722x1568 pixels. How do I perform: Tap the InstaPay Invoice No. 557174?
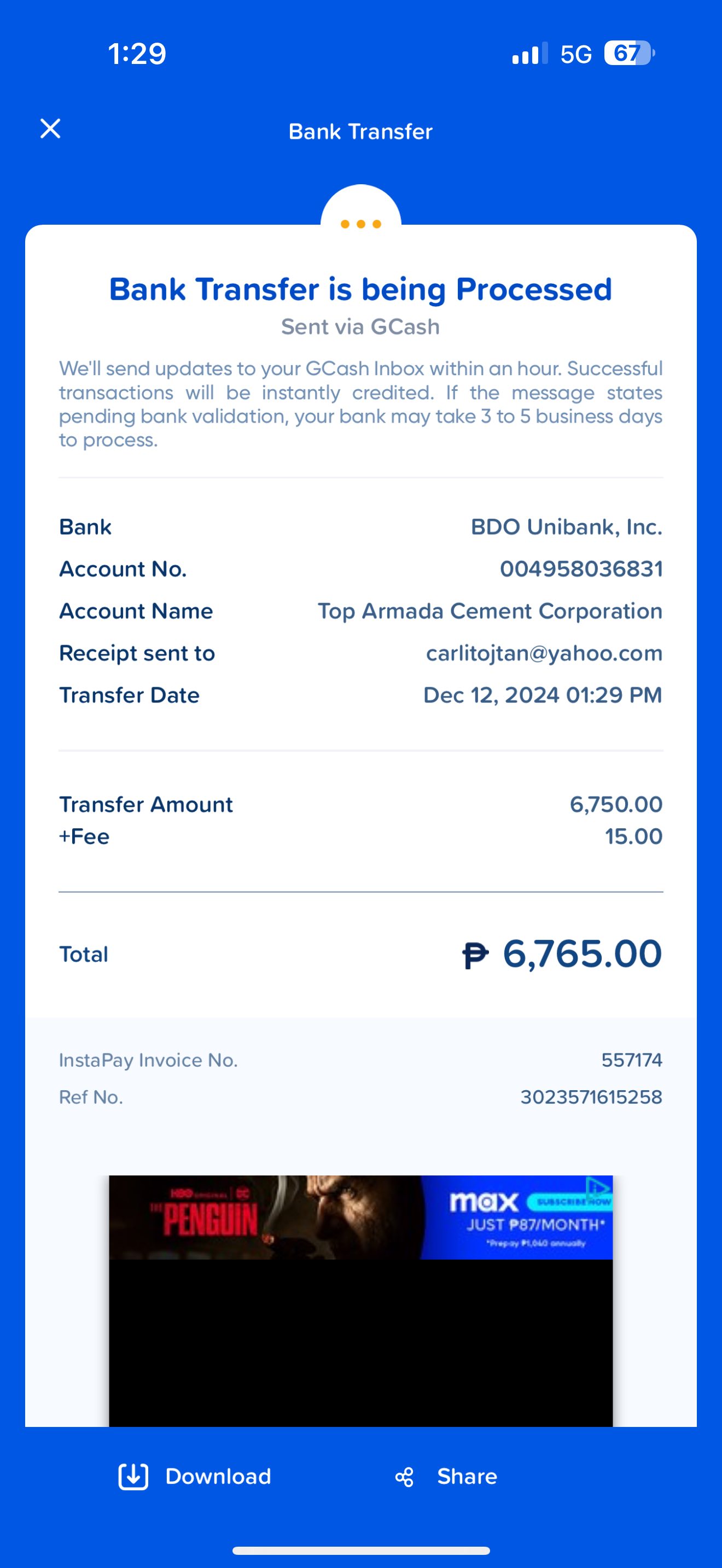point(631,1060)
